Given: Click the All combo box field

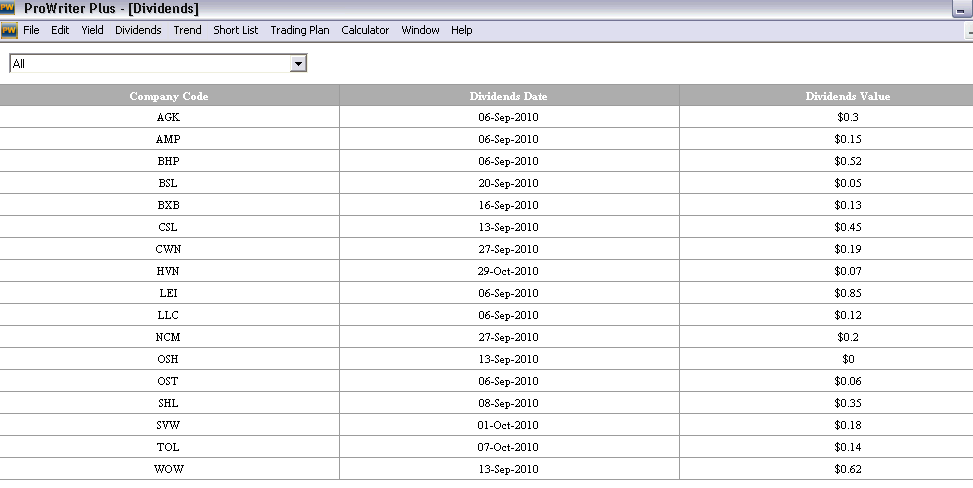Looking at the screenshot, I should (158, 63).
